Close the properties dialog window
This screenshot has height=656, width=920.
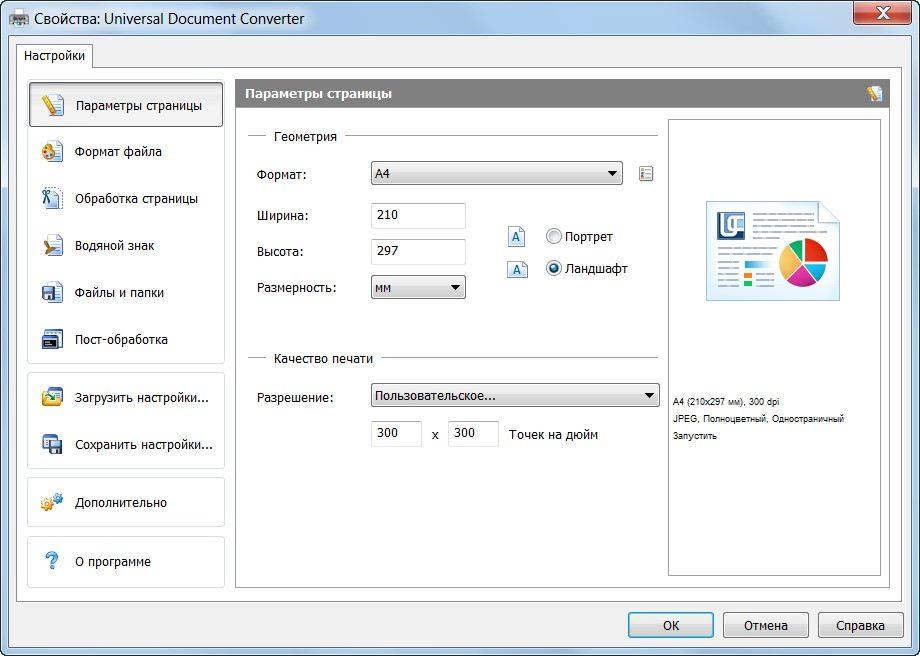882,13
